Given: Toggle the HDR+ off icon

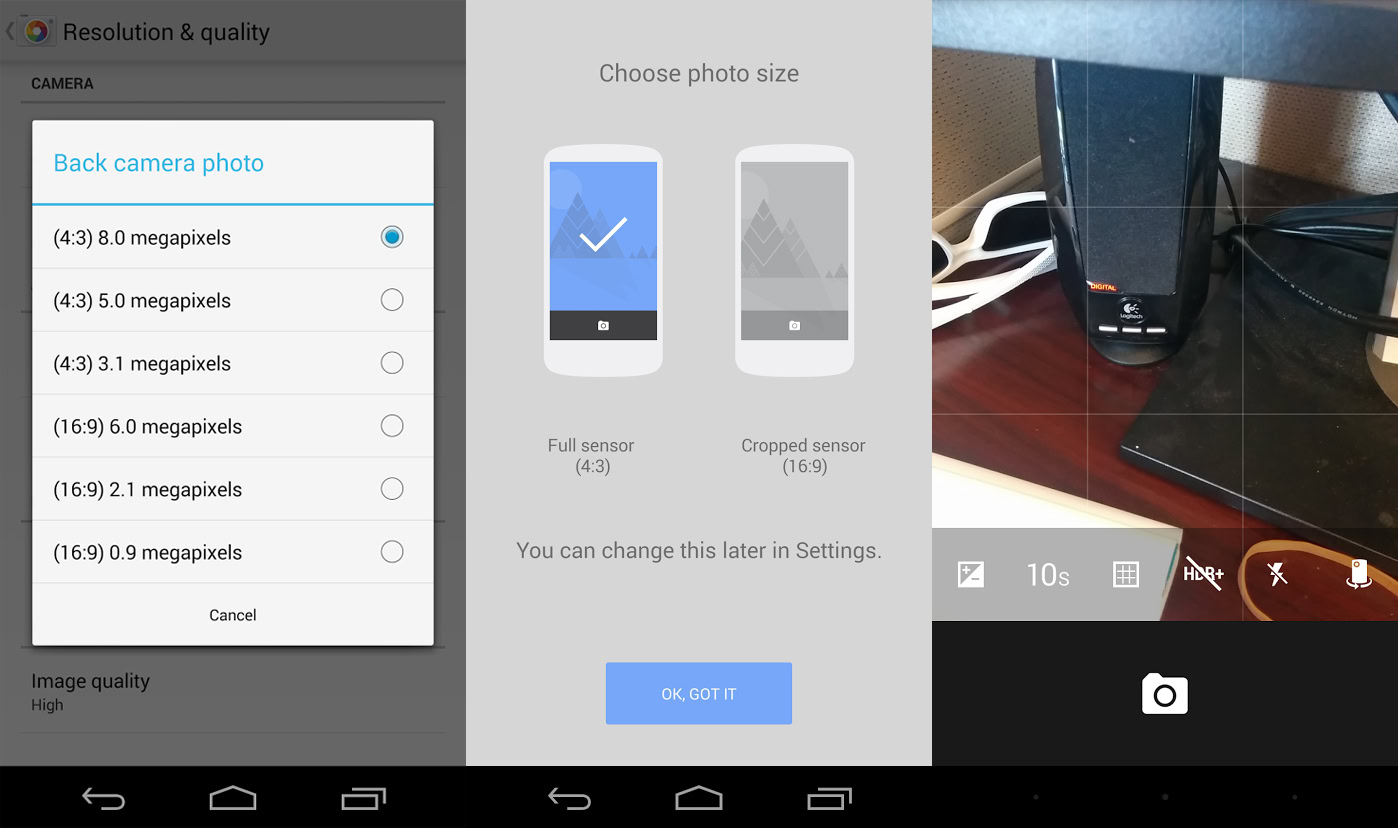Looking at the screenshot, I should click(1203, 574).
